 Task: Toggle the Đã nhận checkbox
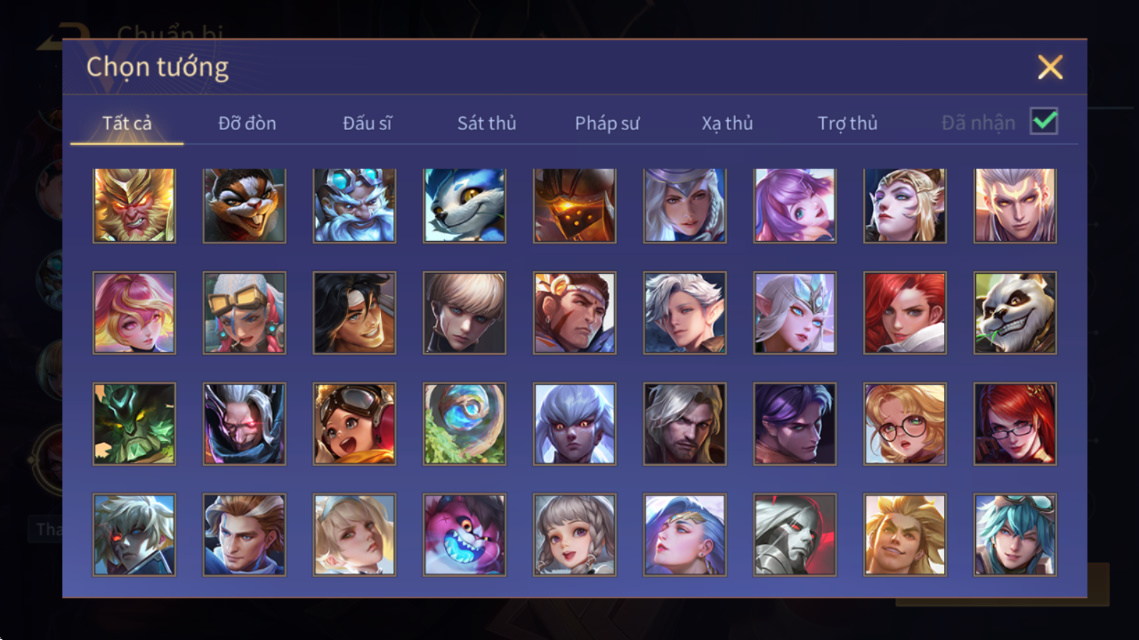click(1044, 121)
